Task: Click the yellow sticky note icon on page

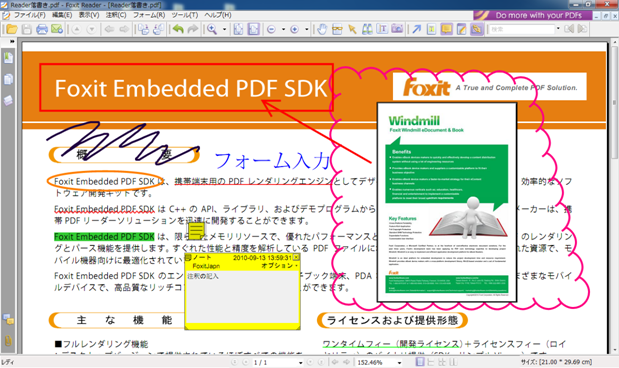Action: (x=196, y=231)
